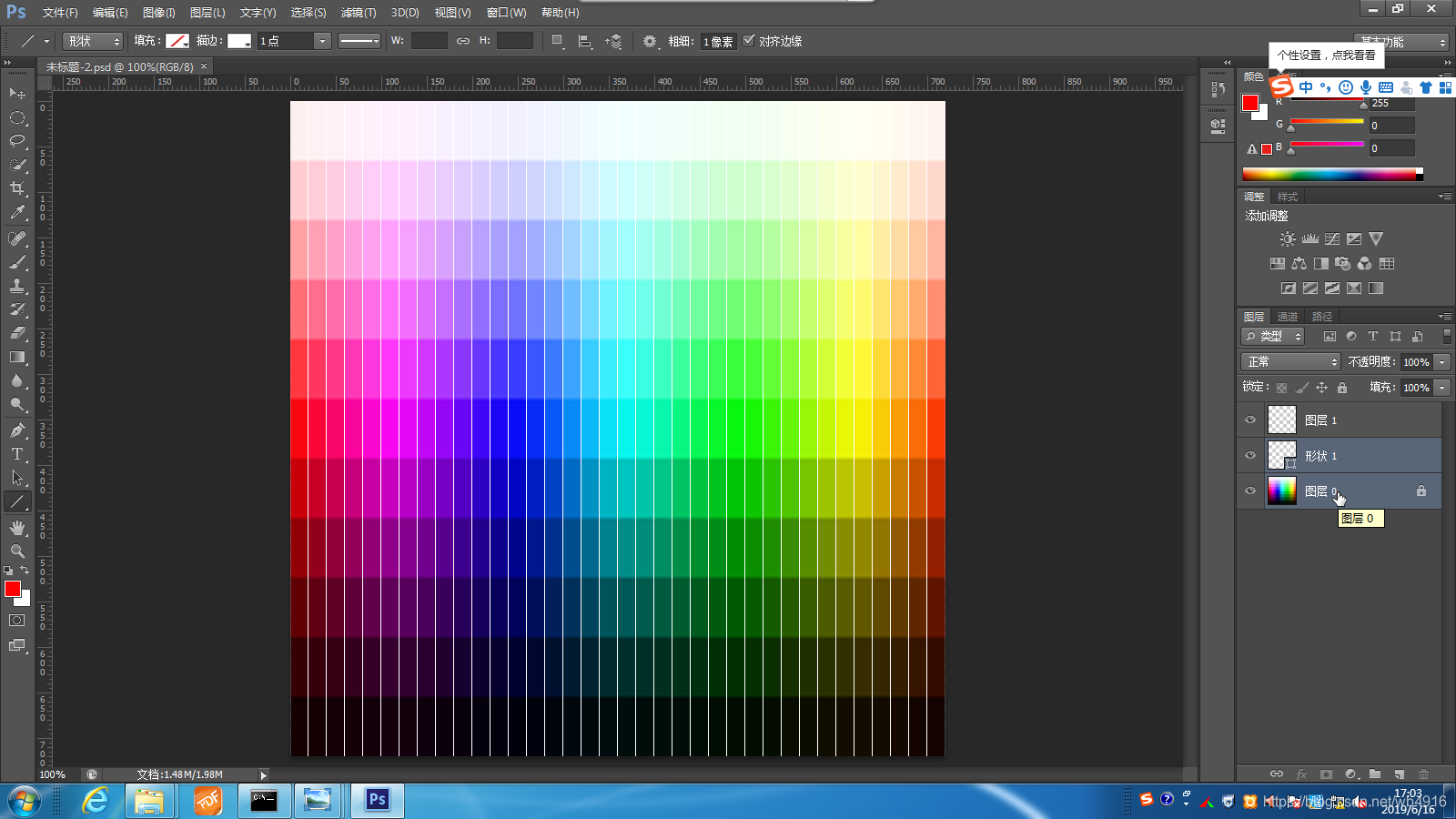This screenshot has height=819, width=1456.
Task: Hide the 图层 0 layer
Action: point(1250,490)
